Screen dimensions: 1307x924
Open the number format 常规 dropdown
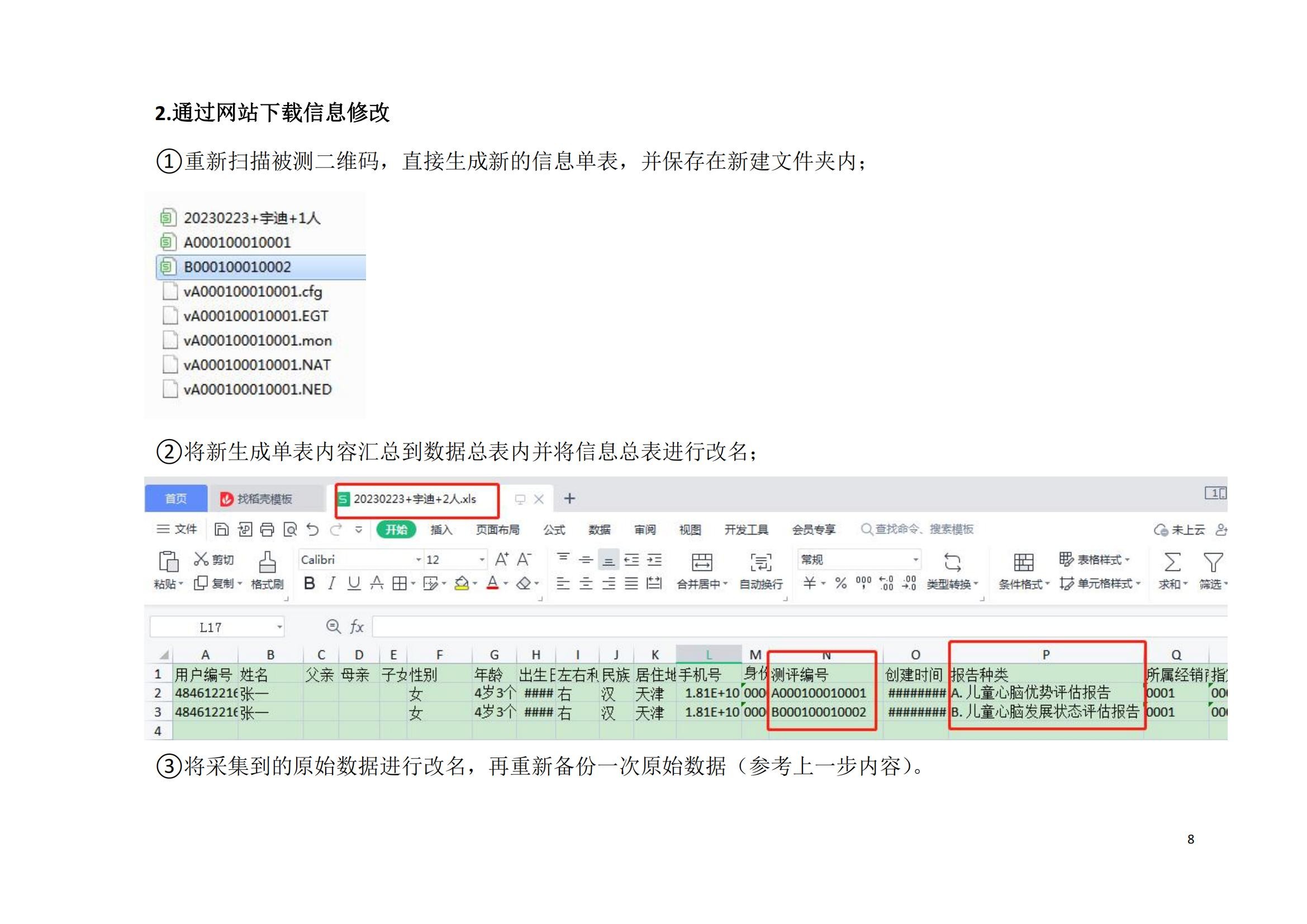click(x=916, y=560)
